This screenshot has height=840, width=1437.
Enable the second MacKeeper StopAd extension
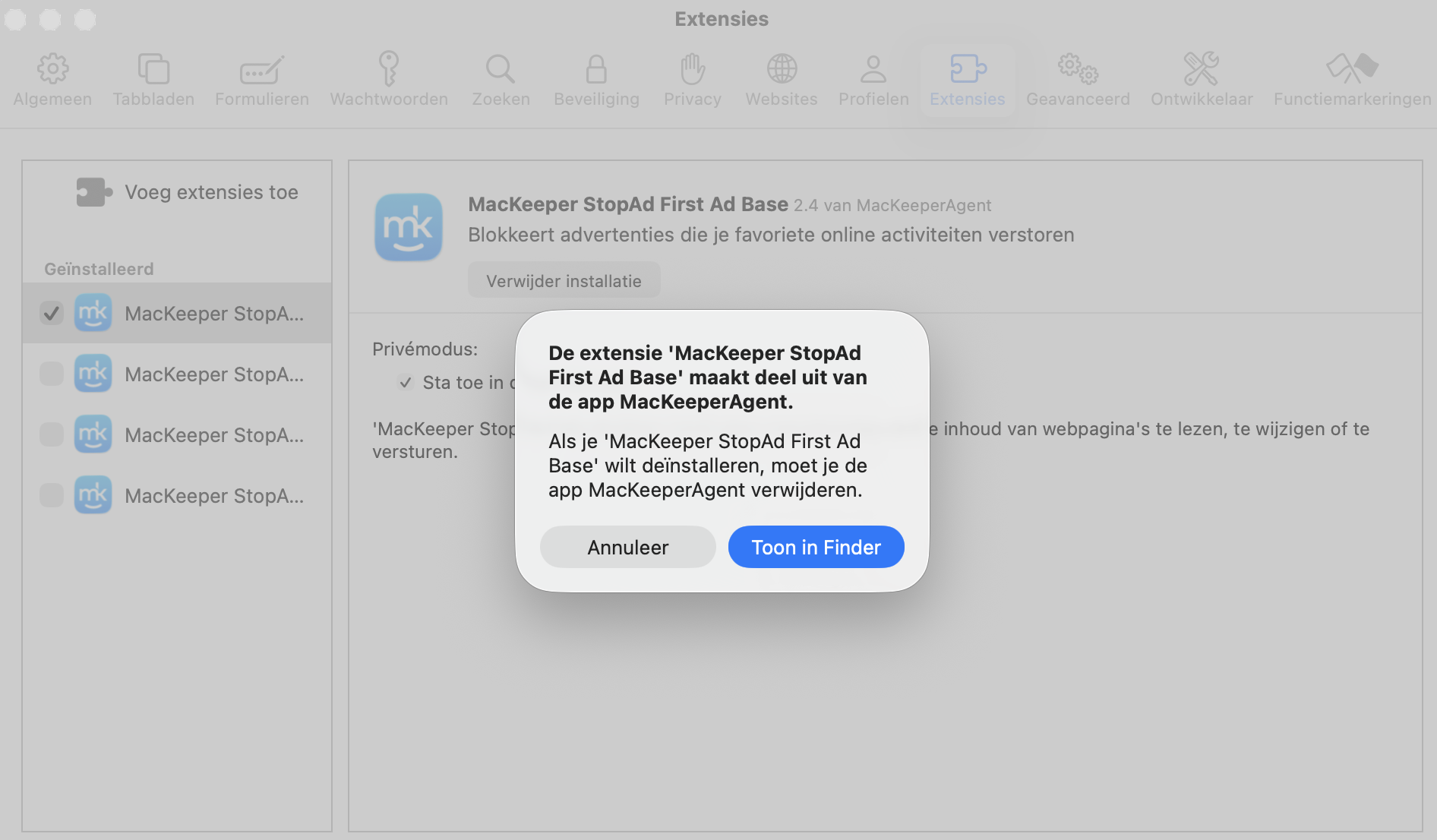[x=51, y=374]
